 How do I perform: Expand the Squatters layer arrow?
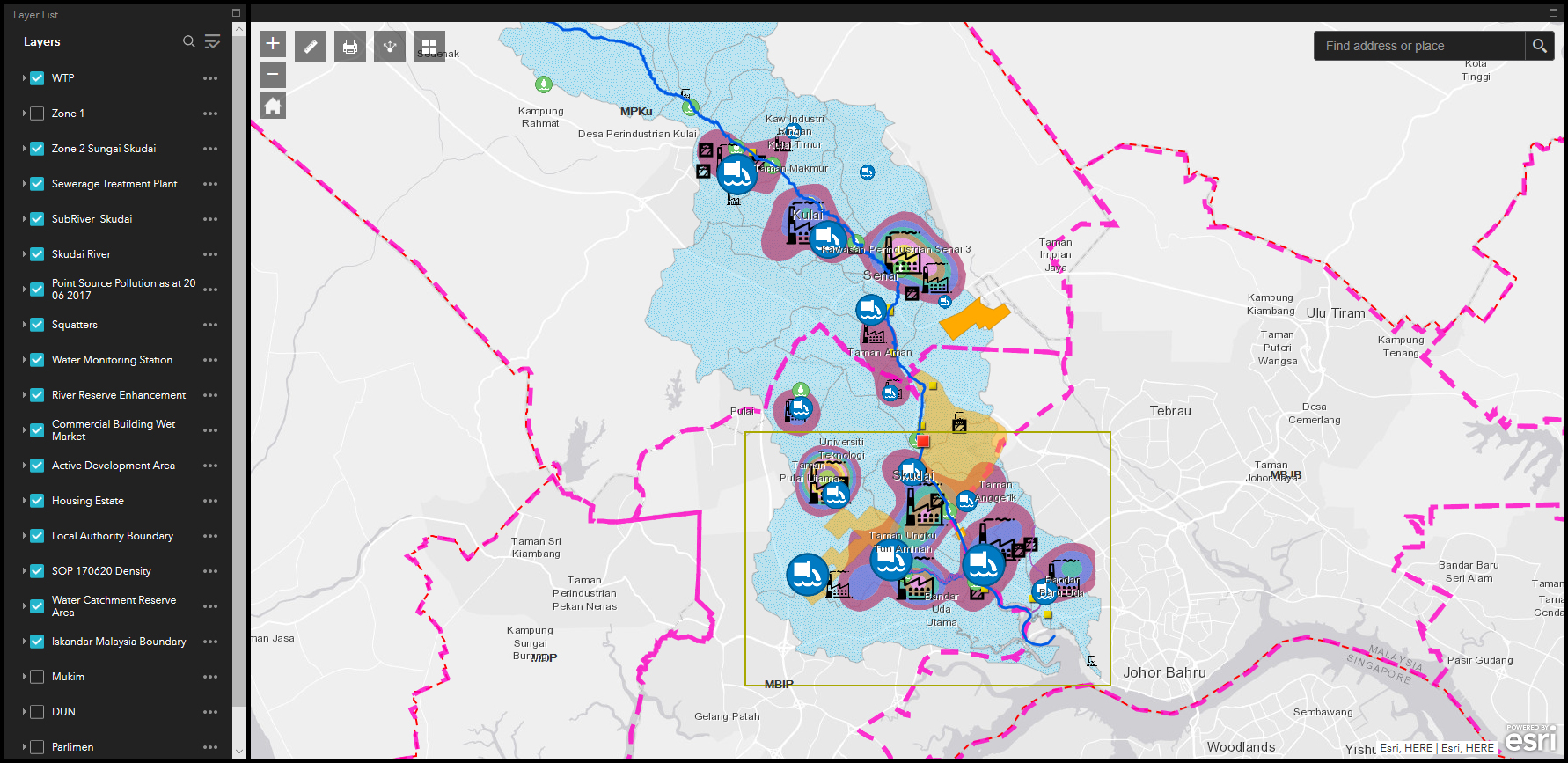pyautogui.click(x=24, y=325)
